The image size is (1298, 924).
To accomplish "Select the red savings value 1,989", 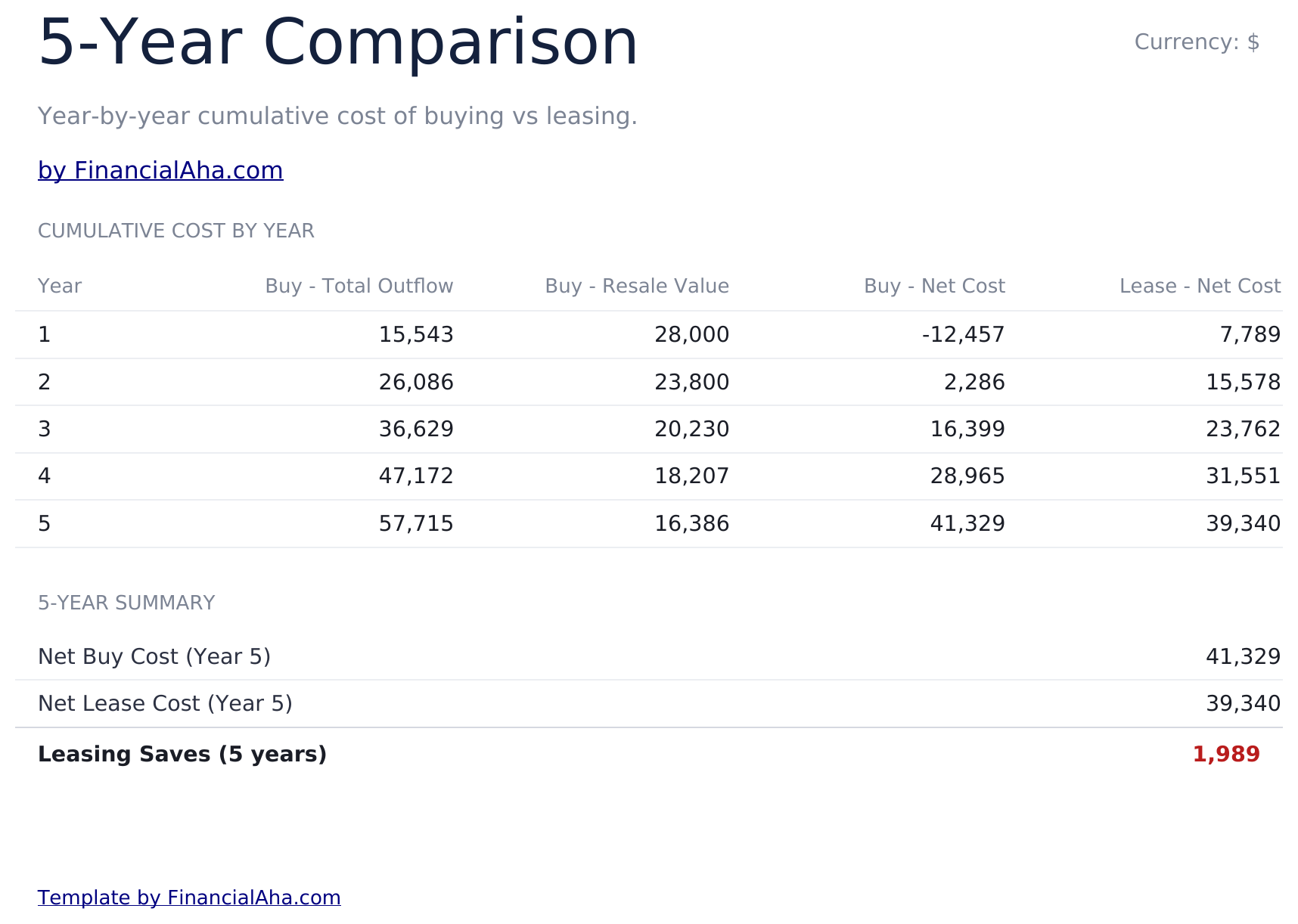I will pos(1226,755).
